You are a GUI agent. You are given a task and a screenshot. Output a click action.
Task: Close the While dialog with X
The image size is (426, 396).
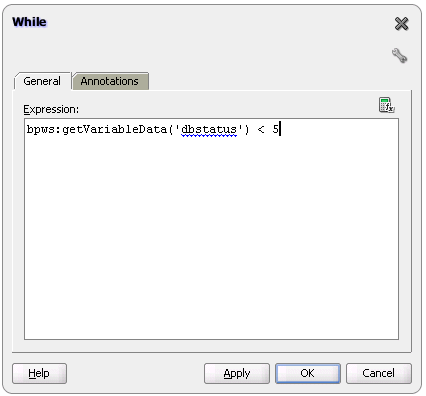[x=401, y=24]
